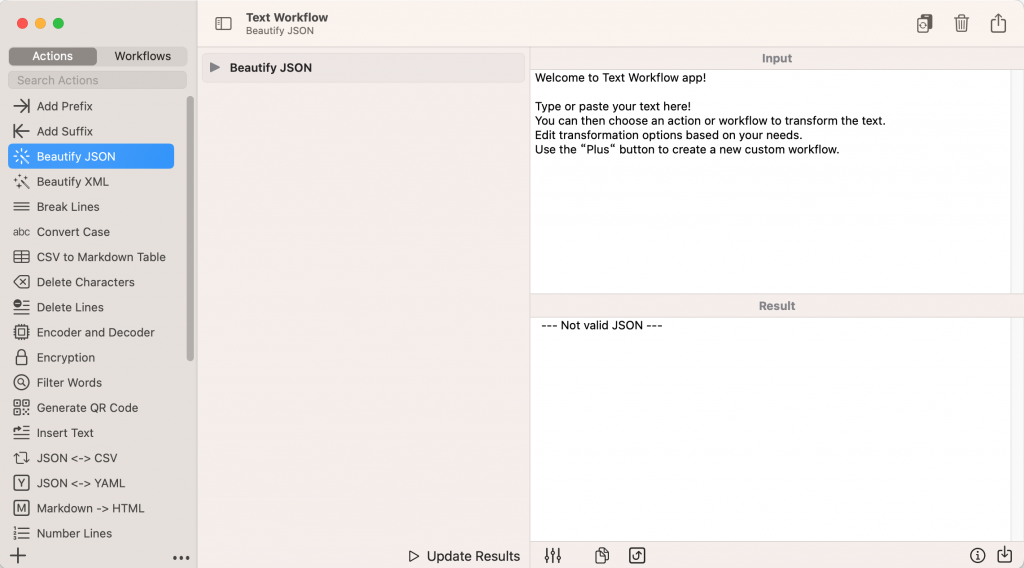Click the Update Results button
The width and height of the screenshot is (1024, 568).
(x=464, y=556)
